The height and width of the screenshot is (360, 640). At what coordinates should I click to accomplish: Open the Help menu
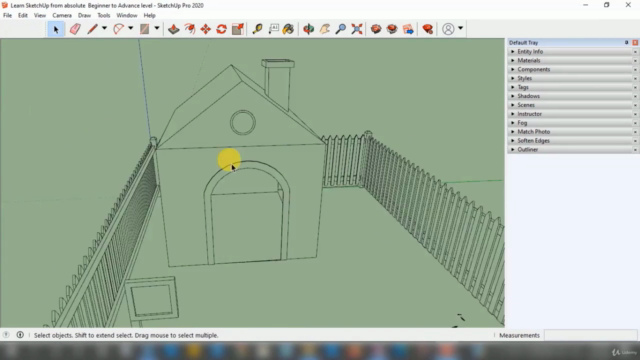pos(149,16)
